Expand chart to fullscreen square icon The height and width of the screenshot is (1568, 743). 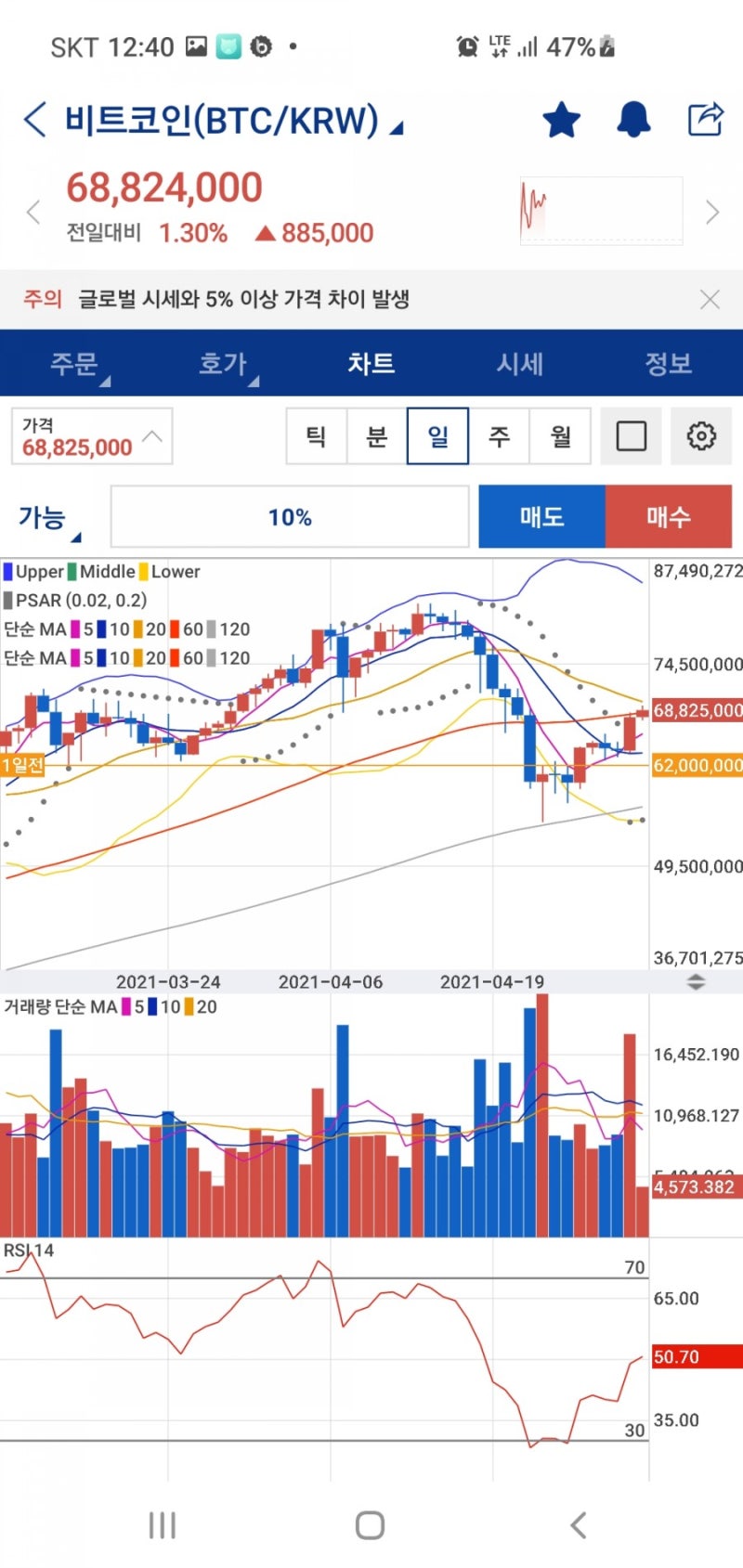tap(631, 435)
